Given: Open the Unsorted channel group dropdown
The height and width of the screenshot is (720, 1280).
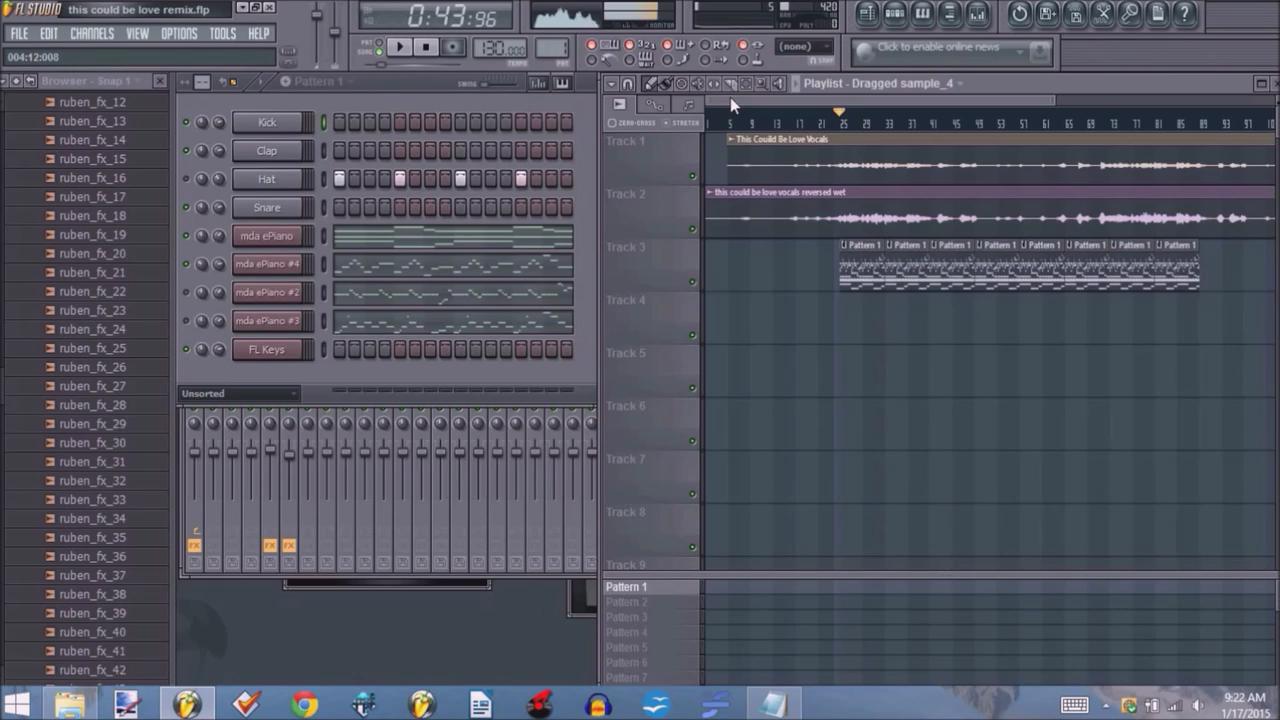Looking at the screenshot, I should tap(239, 394).
